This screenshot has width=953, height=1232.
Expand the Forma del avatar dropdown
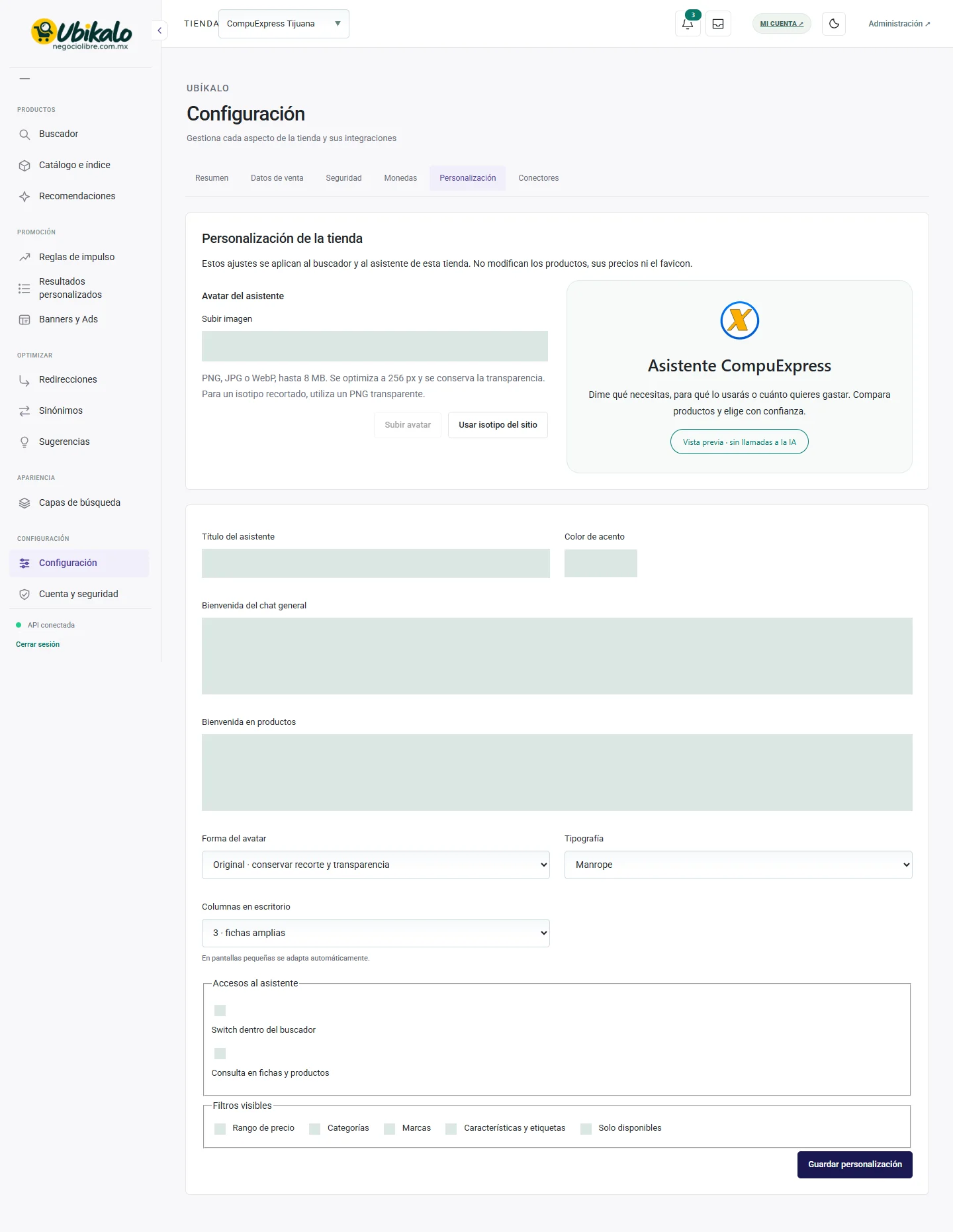point(376,865)
